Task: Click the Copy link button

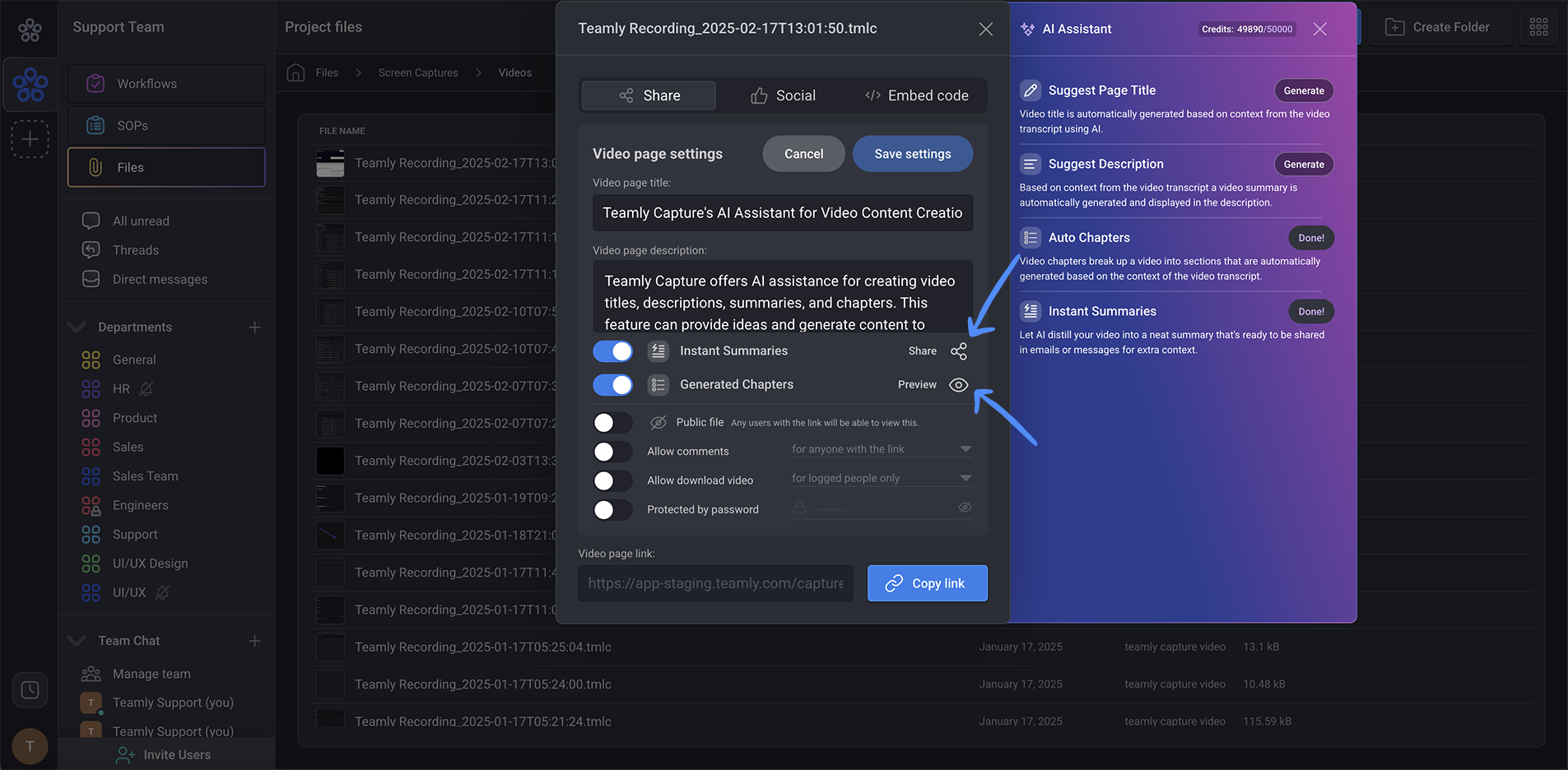Action: pos(928,583)
